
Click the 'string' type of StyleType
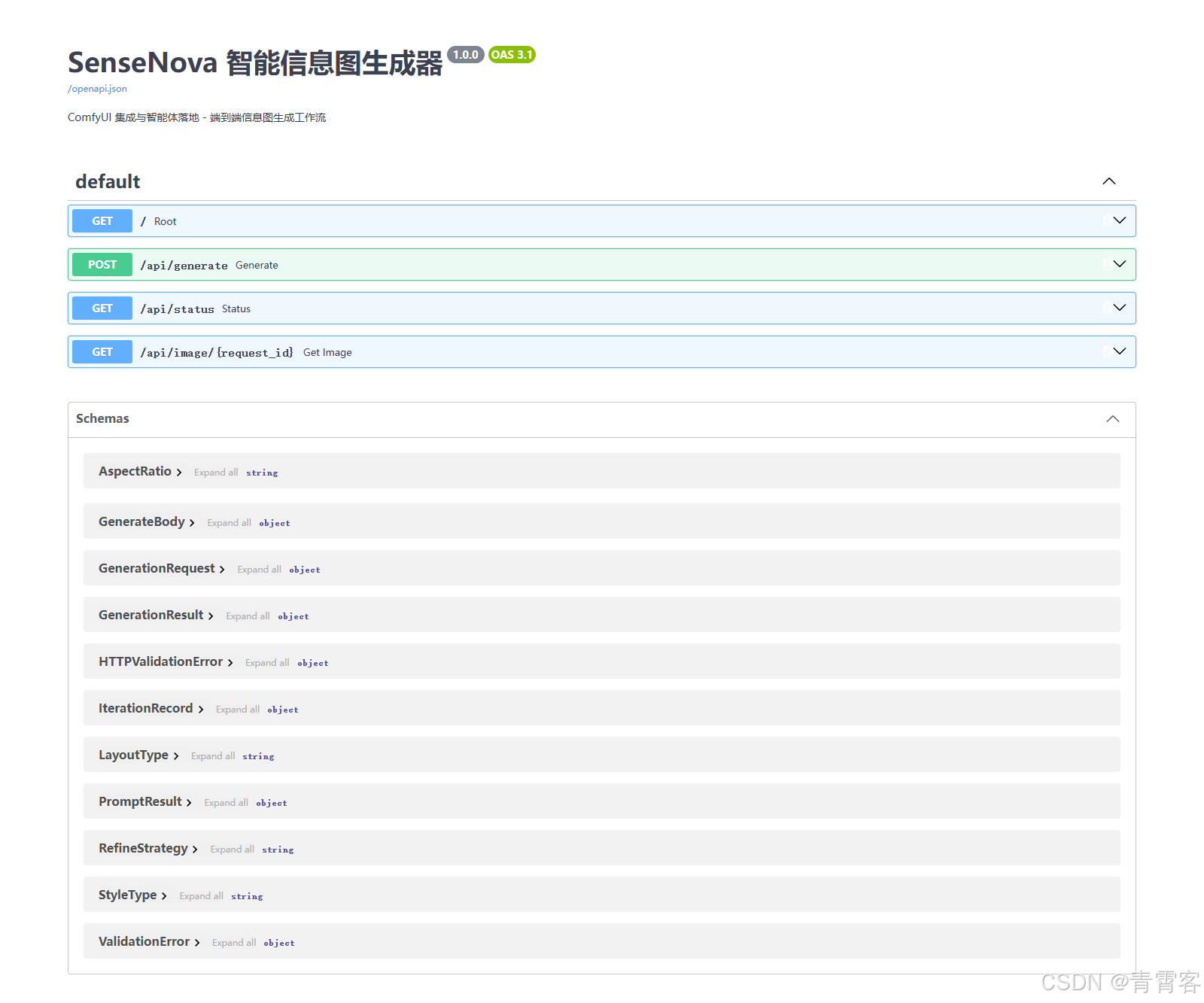tap(247, 896)
